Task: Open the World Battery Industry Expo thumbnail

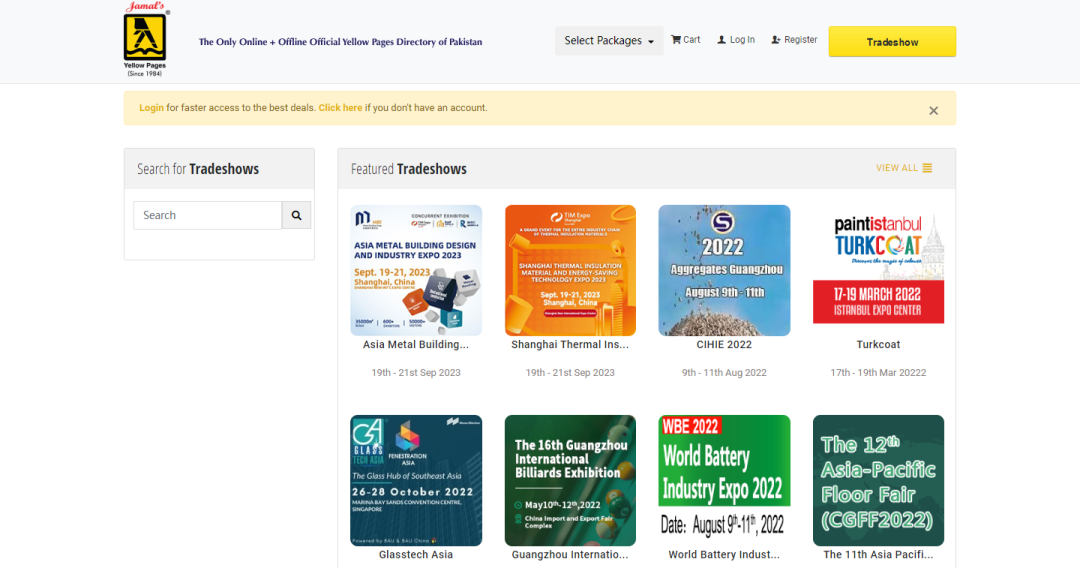Action: [724, 481]
